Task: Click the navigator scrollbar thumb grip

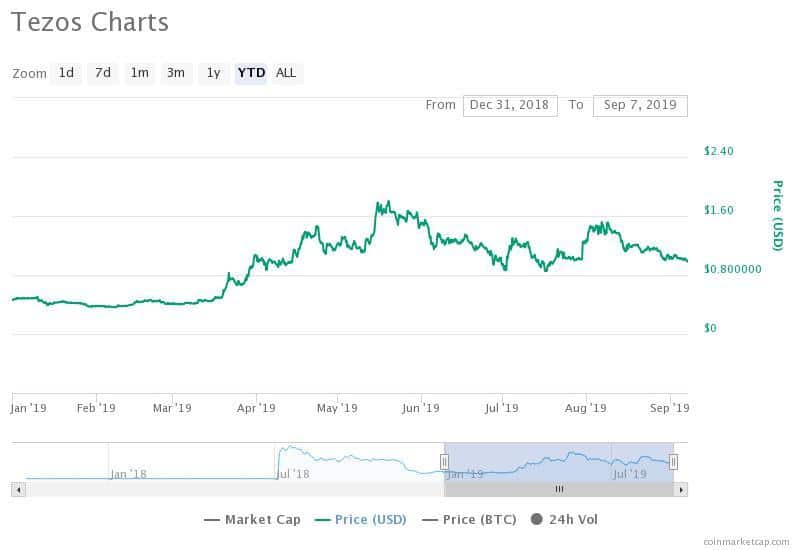Action: [559, 489]
